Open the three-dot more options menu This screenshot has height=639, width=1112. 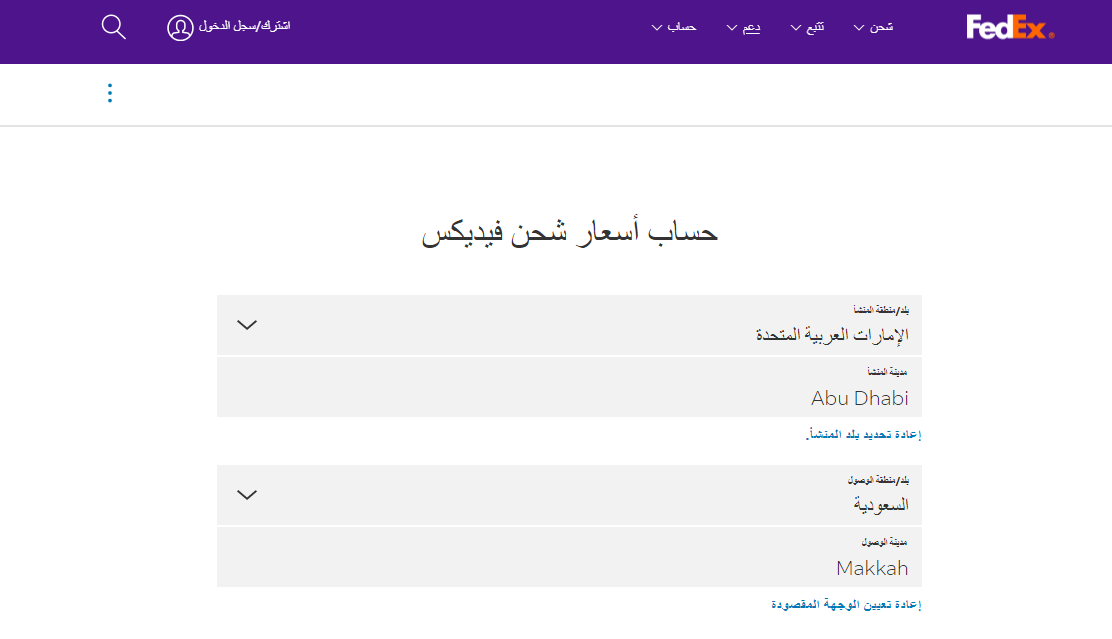[x=109, y=93]
